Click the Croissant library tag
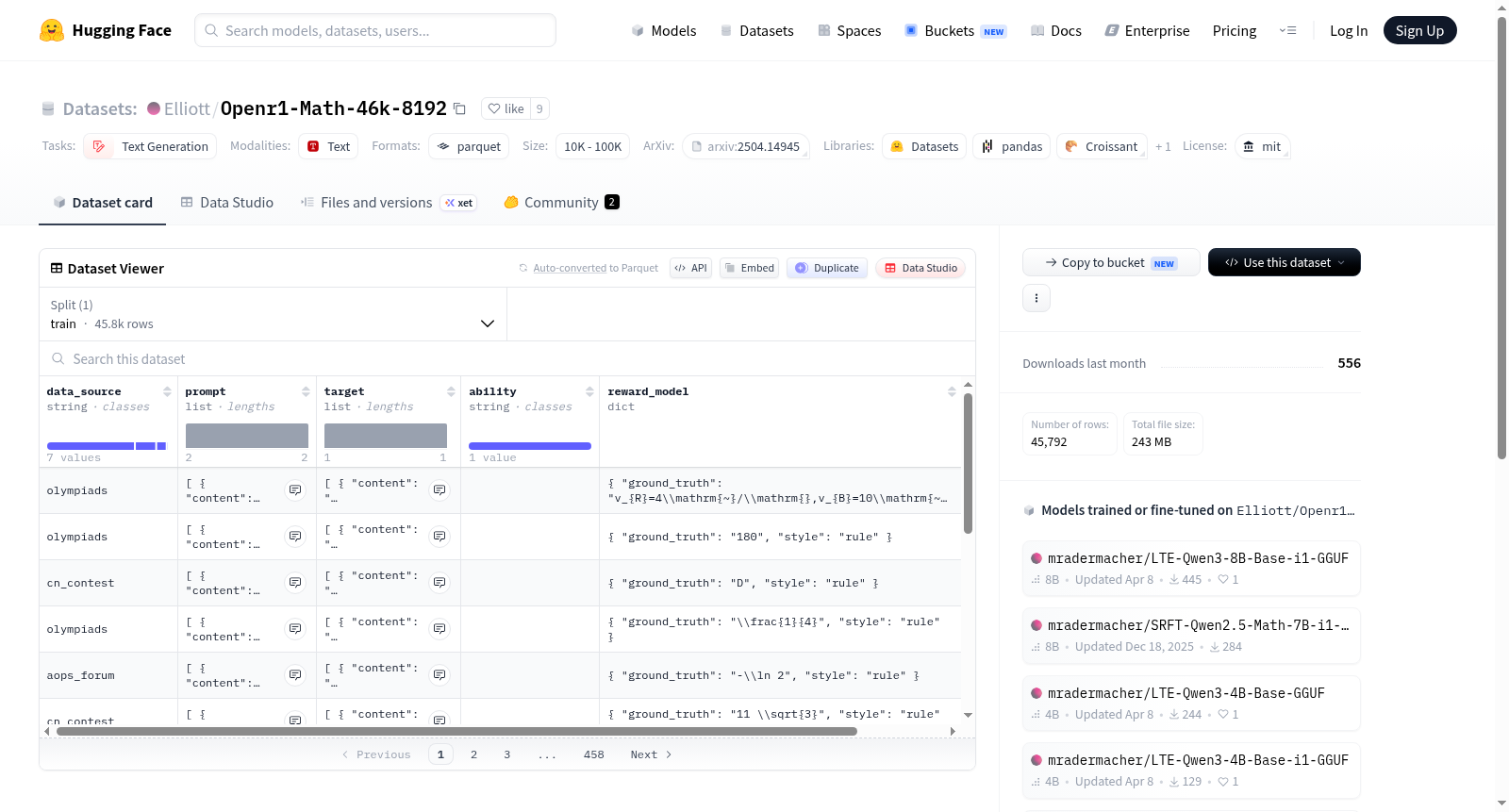Viewport: 1509px width, 812px height. coord(1102,146)
